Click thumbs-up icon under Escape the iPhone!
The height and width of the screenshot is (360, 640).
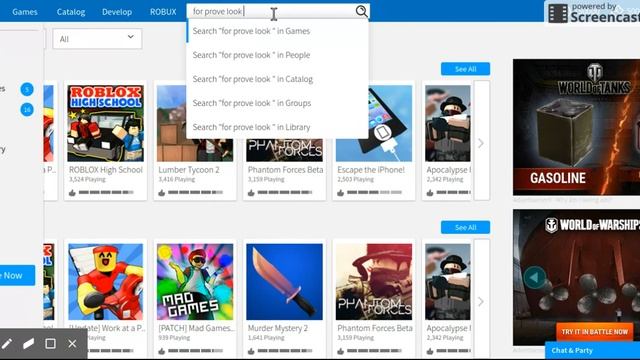click(x=340, y=192)
